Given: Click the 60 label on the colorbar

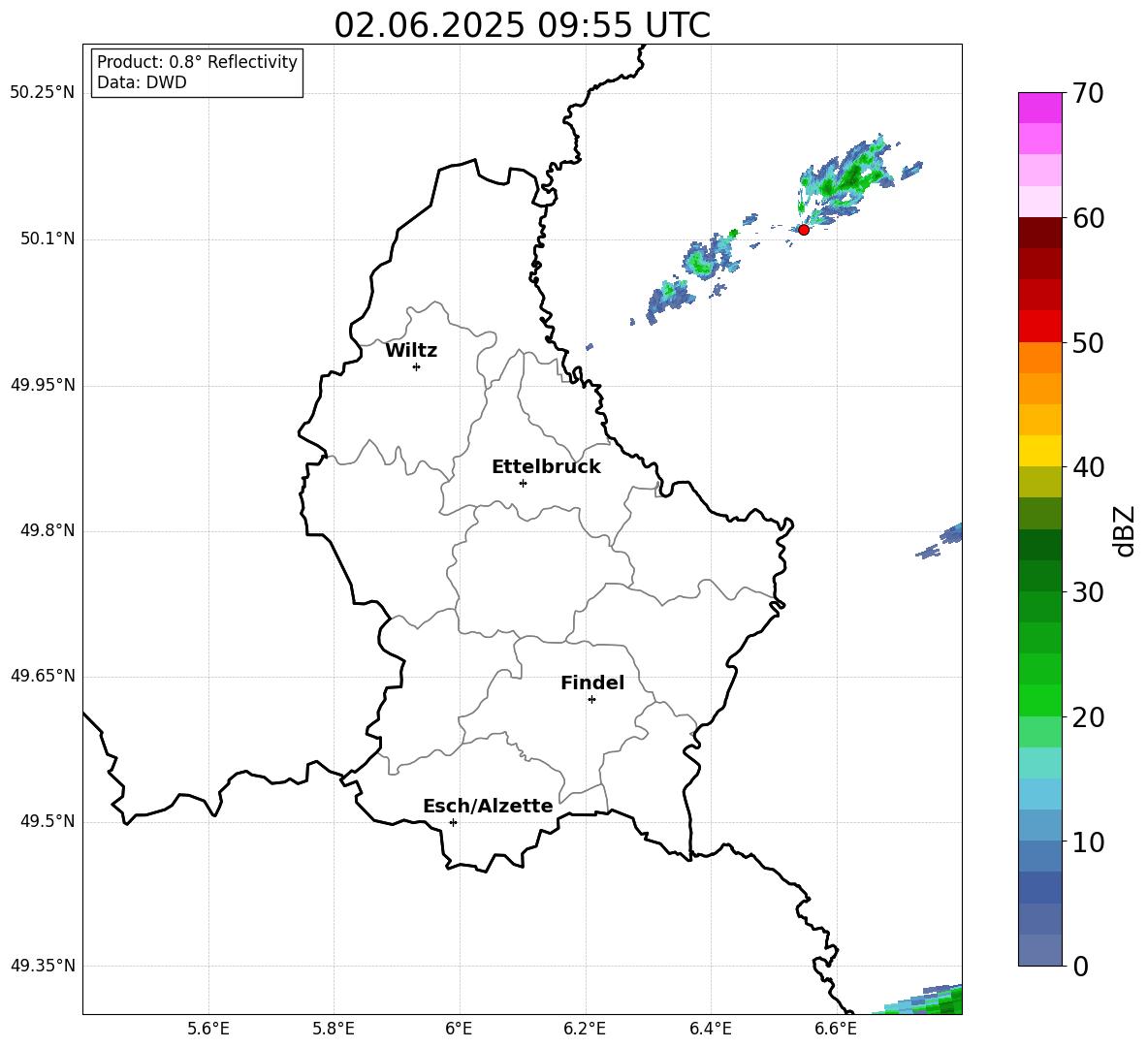Looking at the screenshot, I should coord(1088,218).
